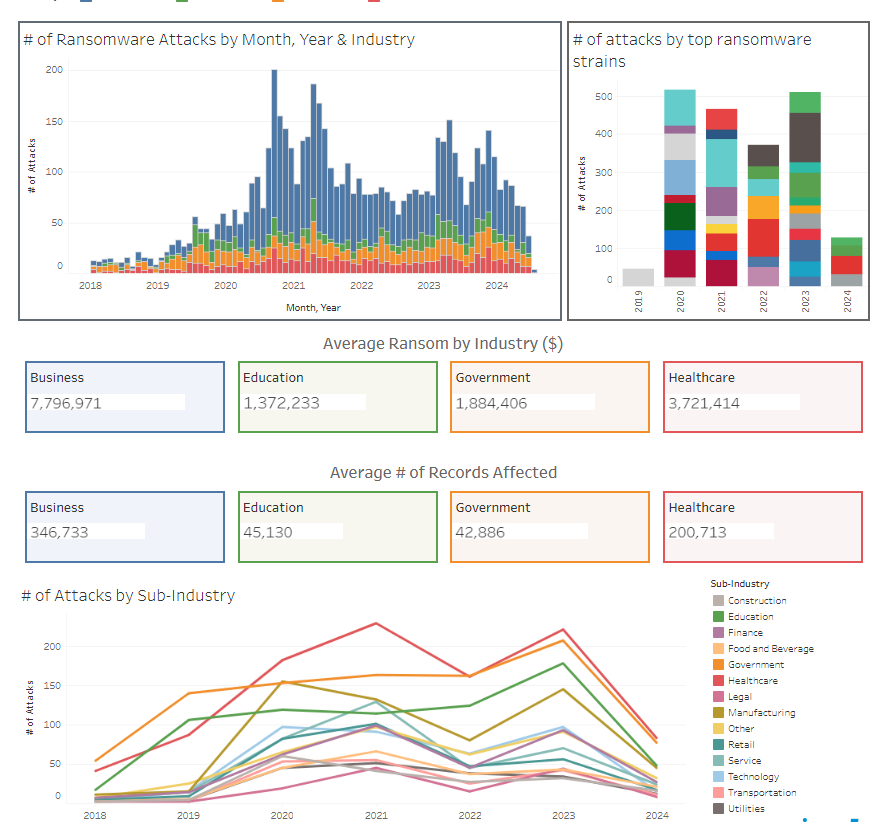Select Transportation legend label
The height and width of the screenshot is (822, 875).
(762, 793)
